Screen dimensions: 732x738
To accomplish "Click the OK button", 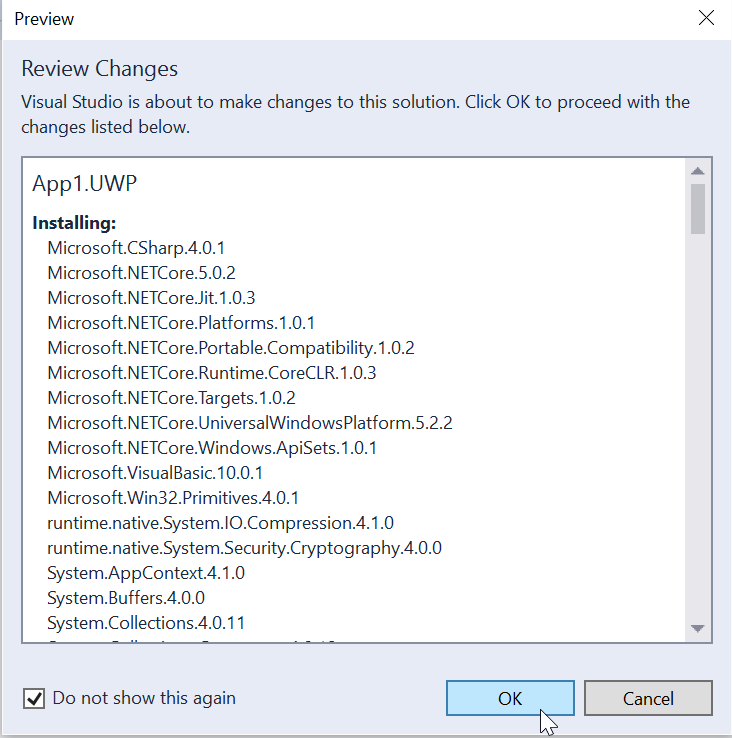I will [510, 698].
